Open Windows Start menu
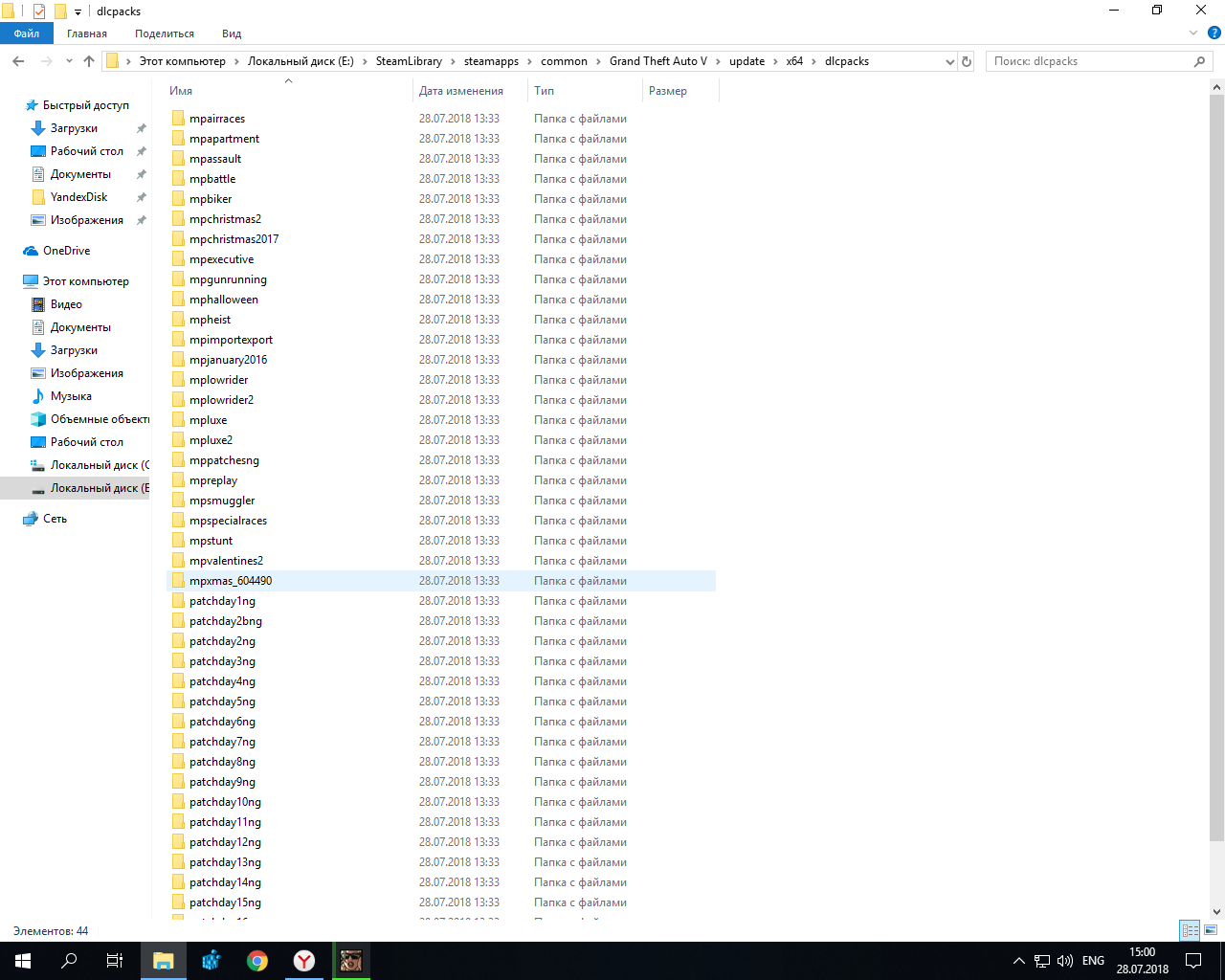 (23, 961)
